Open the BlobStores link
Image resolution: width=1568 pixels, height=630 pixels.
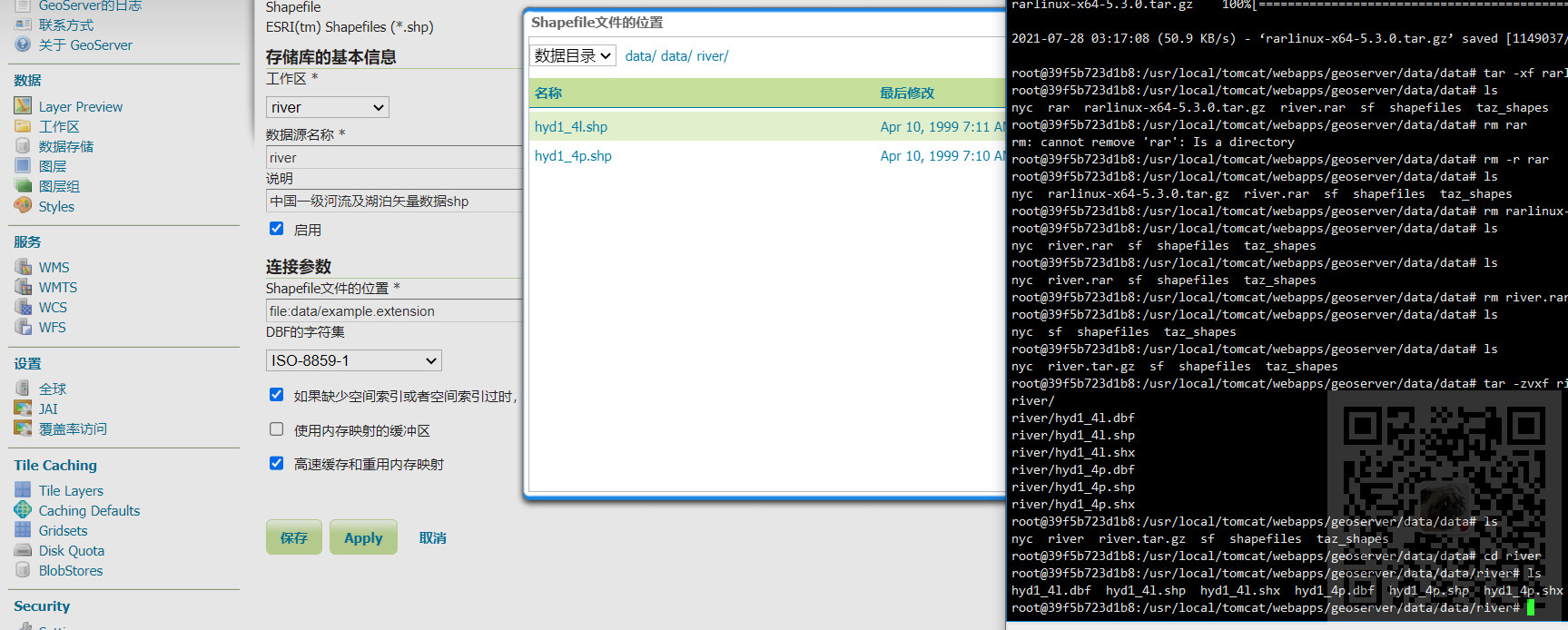tap(71, 570)
